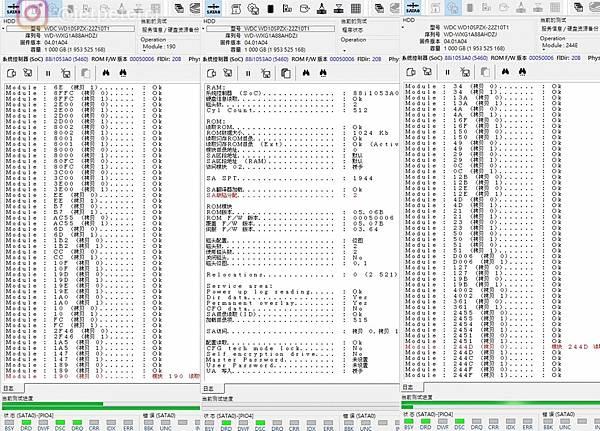Click the stacked windows icon in right window toolbar
Screen dimensions: 600x431
click(579, 7)
